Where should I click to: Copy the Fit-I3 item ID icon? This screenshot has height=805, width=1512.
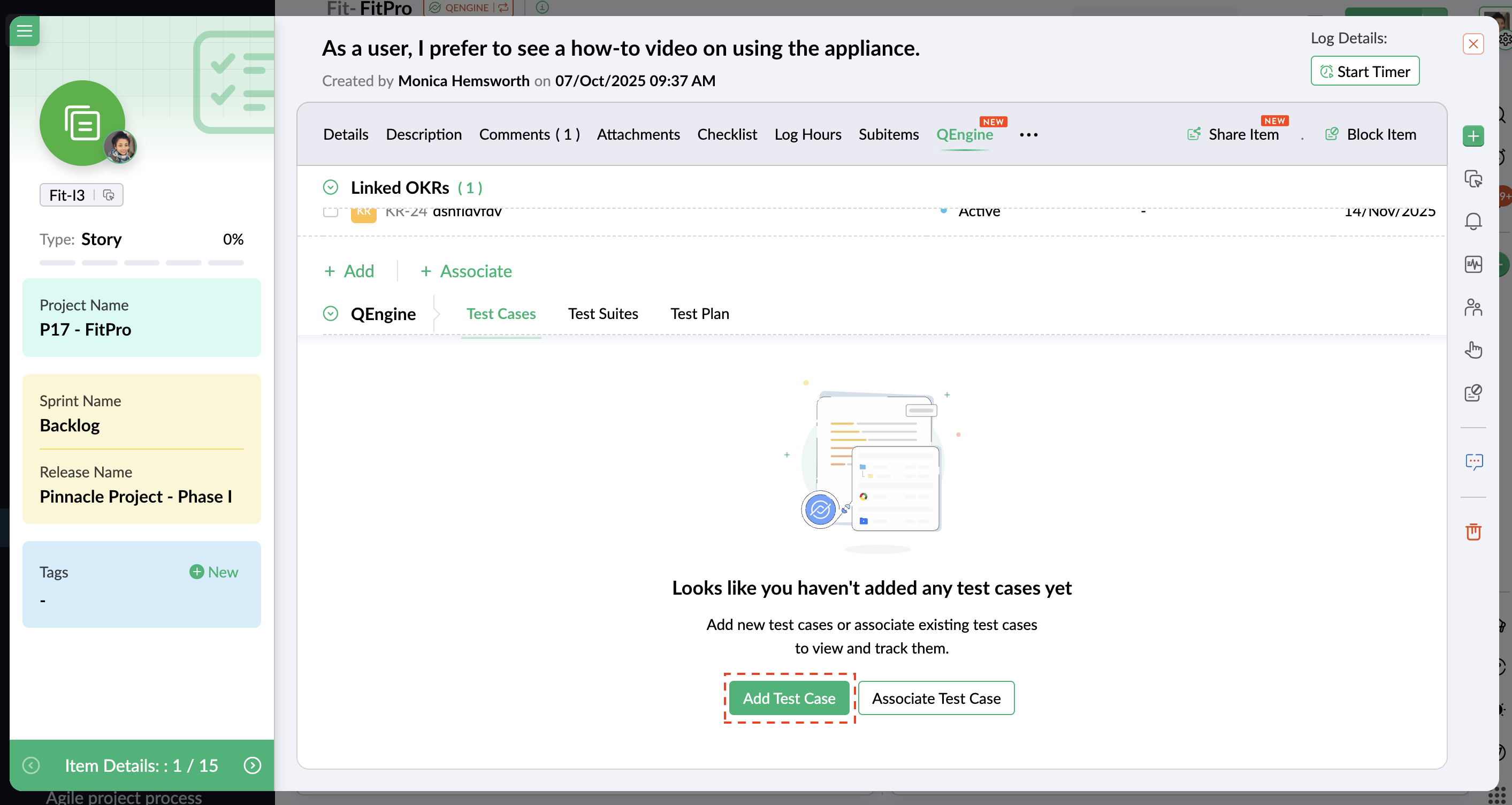[109, 195]
